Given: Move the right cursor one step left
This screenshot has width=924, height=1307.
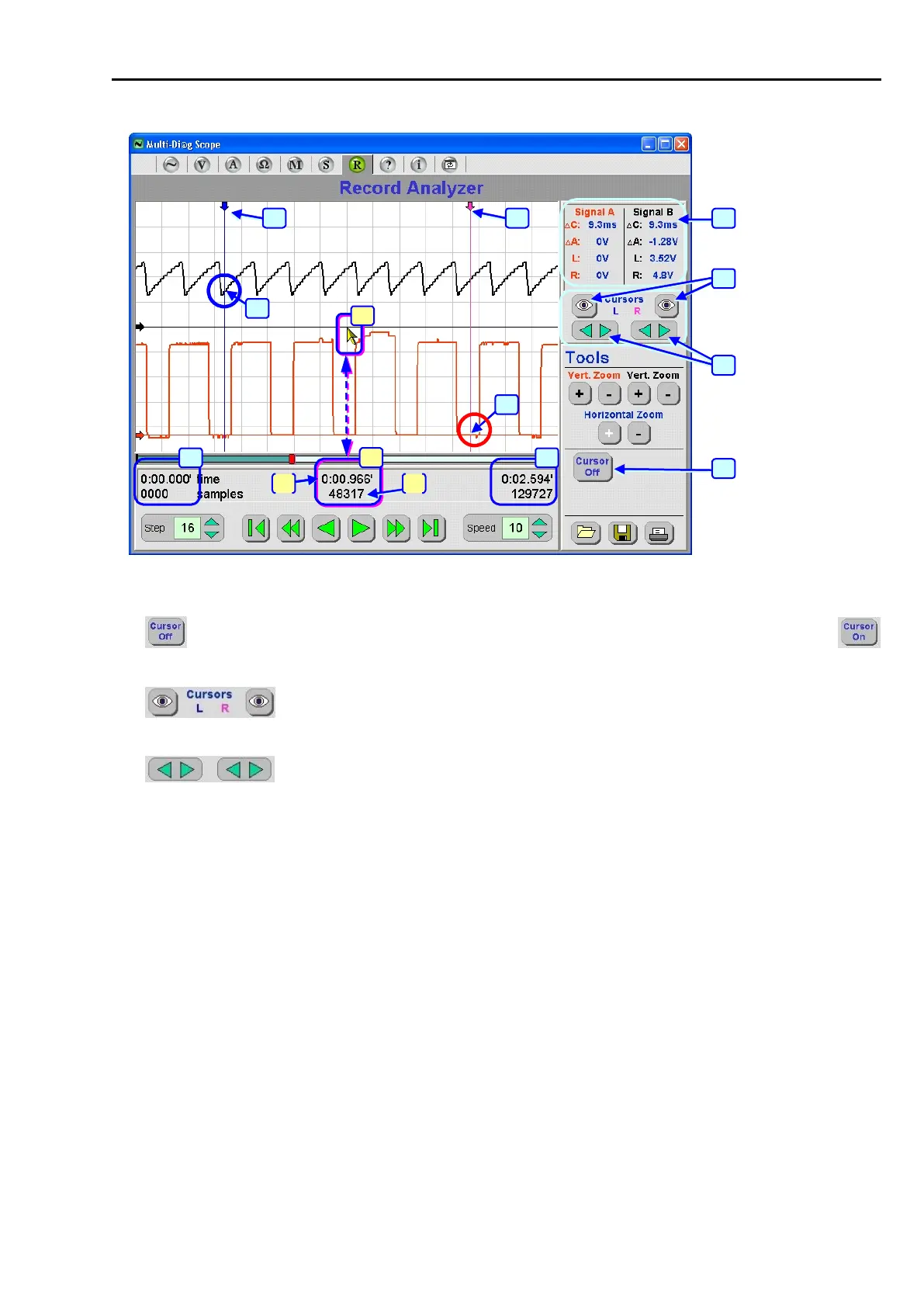Looking at the screenshot, I should 645,331.
